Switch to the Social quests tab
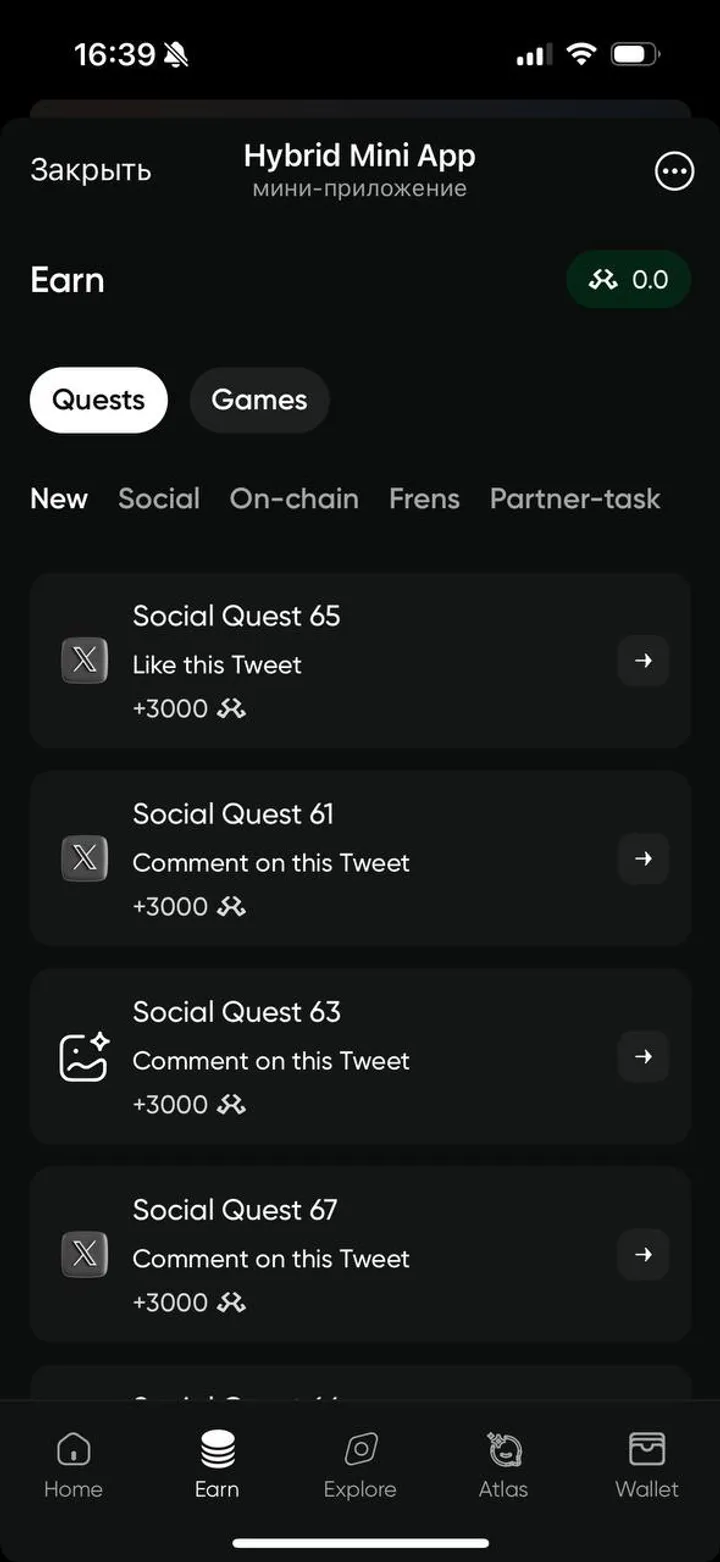The width and height of the screenshot is (720, 1562). click(159, 498)
